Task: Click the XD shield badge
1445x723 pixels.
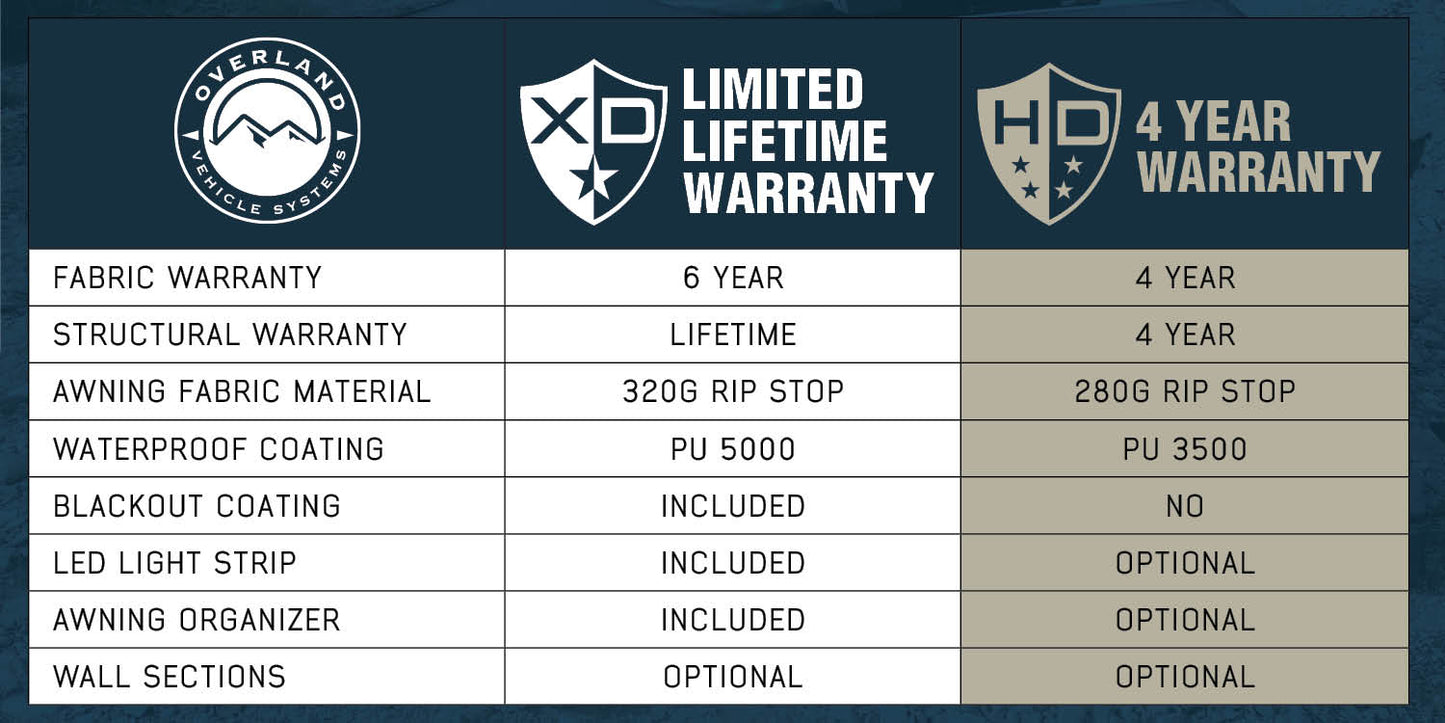Action: click(593, 138)
